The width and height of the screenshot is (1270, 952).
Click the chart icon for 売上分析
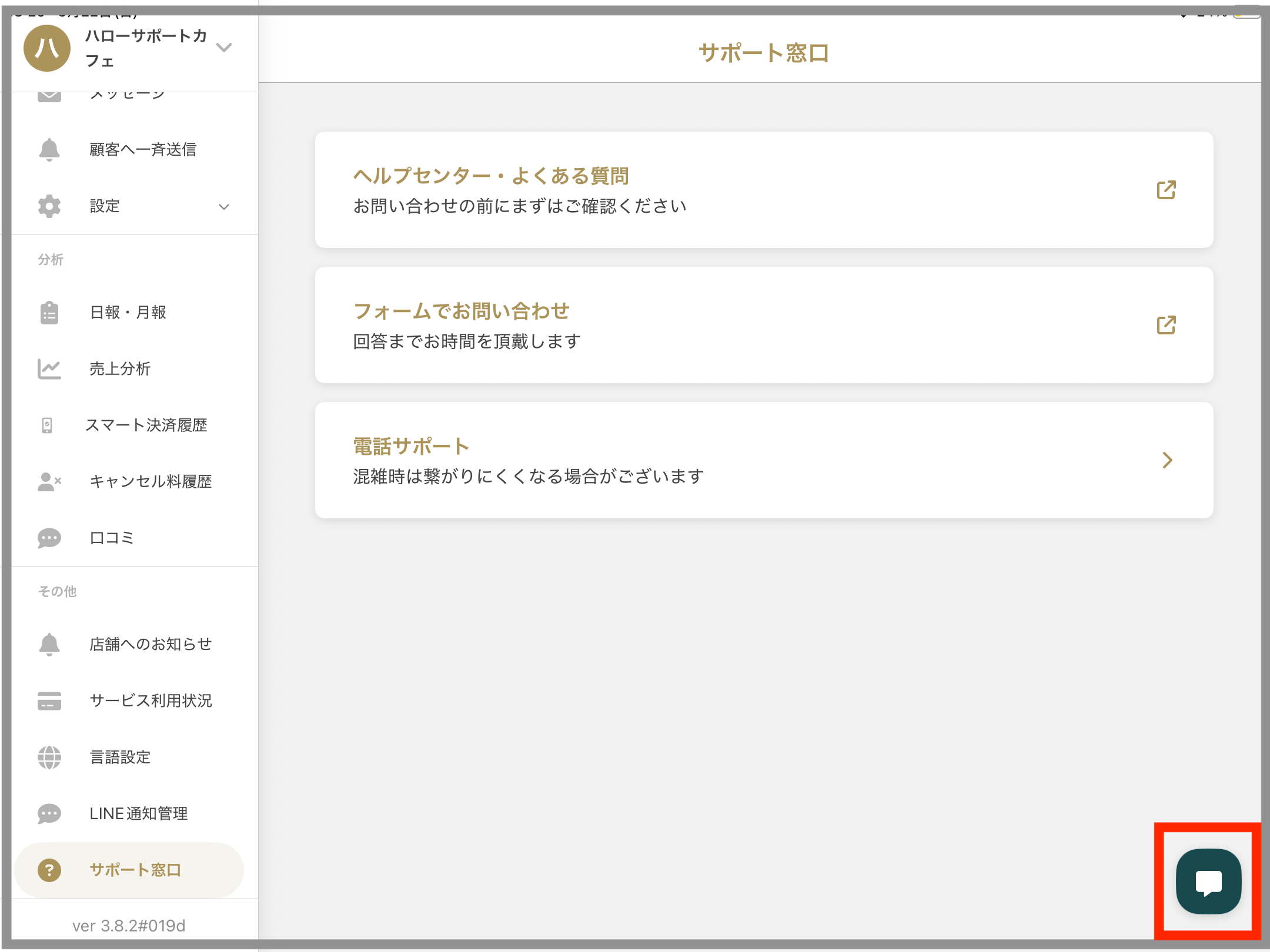pos(49,369)
